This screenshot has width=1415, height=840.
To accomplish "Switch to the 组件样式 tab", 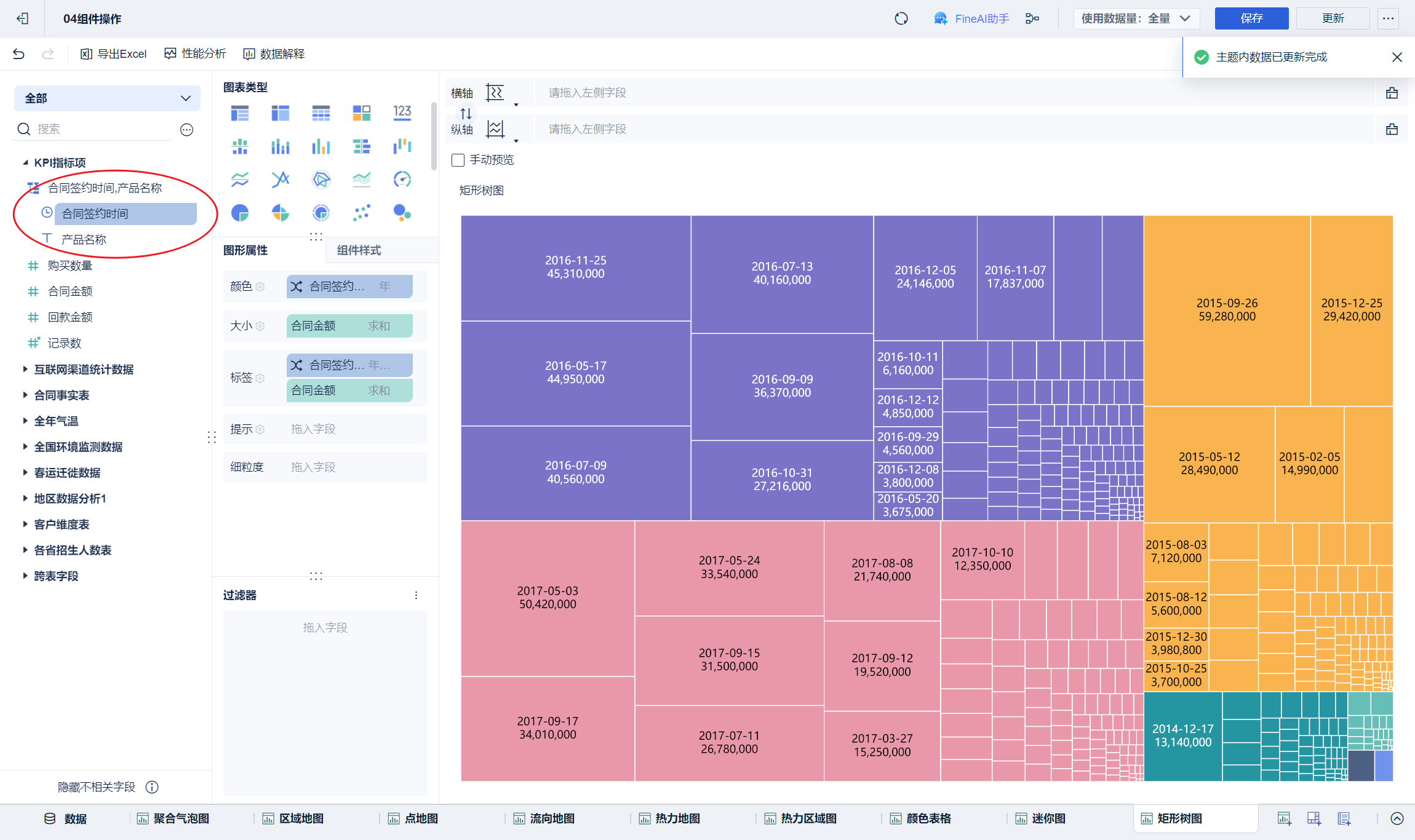I will coord(359,250).
